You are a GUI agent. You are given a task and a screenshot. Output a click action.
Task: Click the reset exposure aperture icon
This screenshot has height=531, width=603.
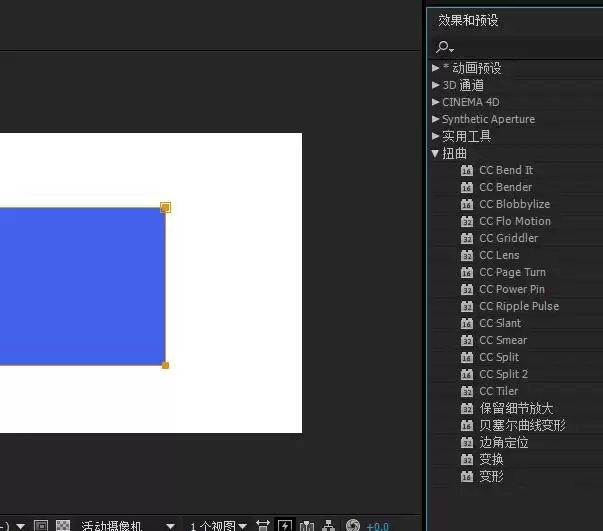(x=353, y=526)
